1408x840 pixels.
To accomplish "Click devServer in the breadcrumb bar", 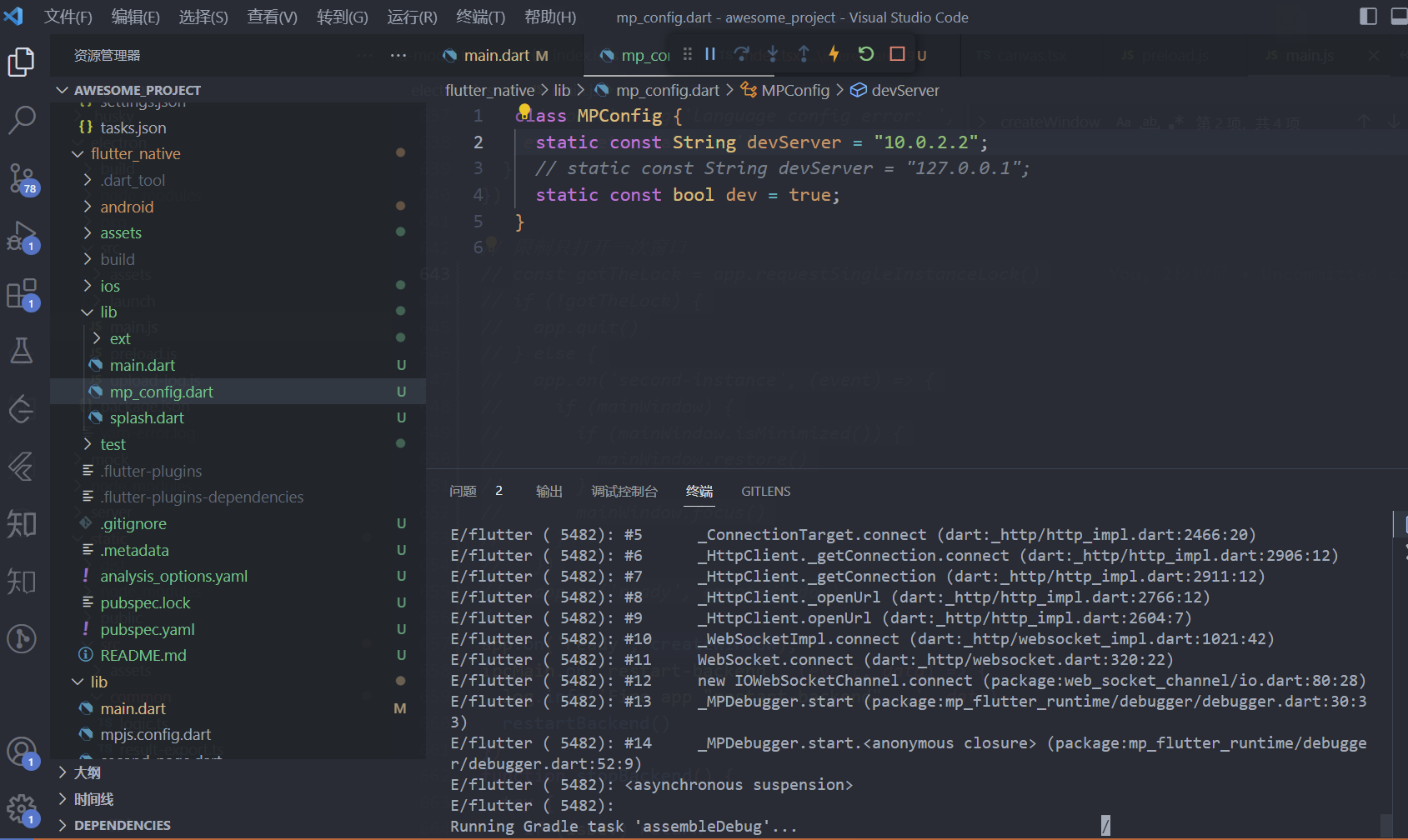I will pos(904,90).
